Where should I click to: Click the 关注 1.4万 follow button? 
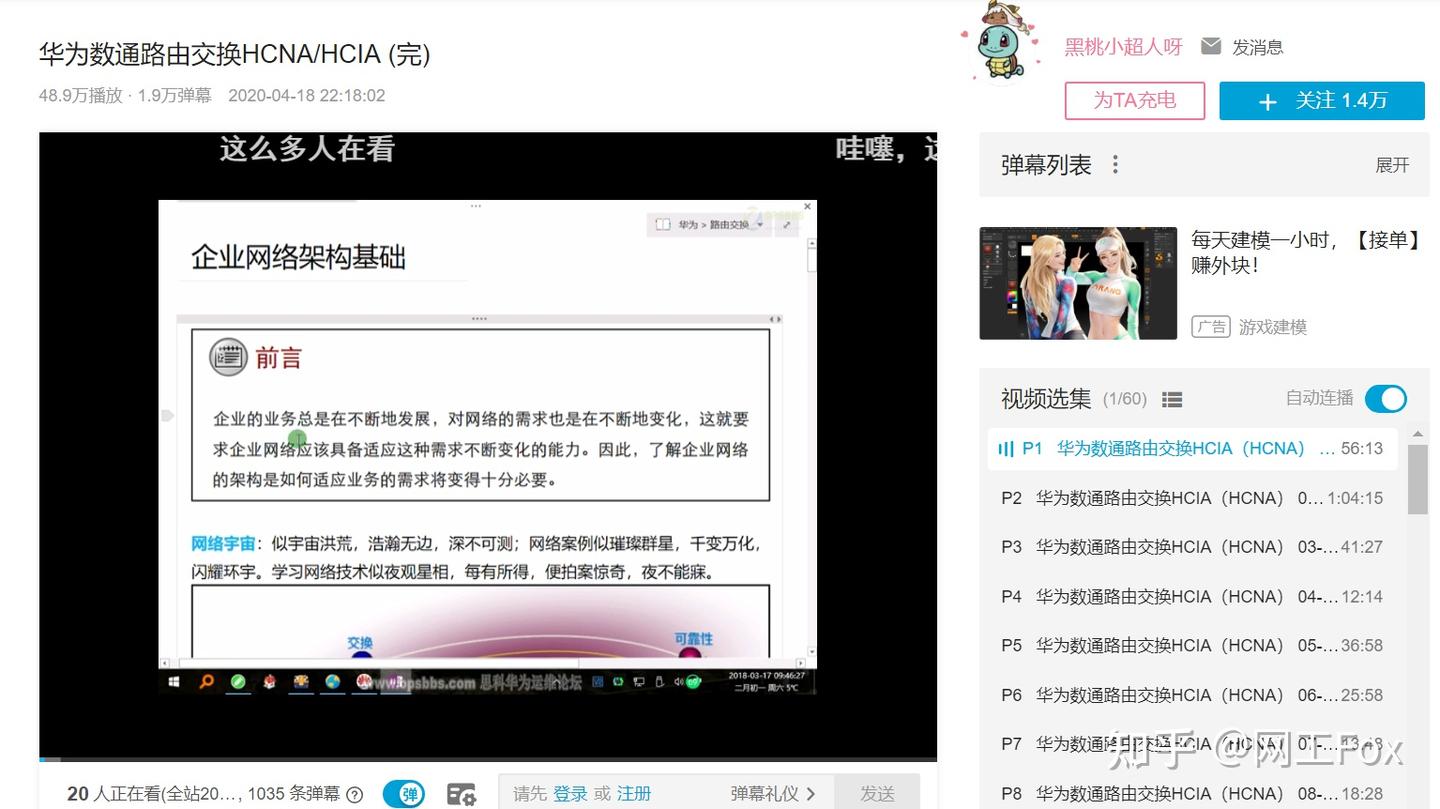click(x=1322, y=100)
